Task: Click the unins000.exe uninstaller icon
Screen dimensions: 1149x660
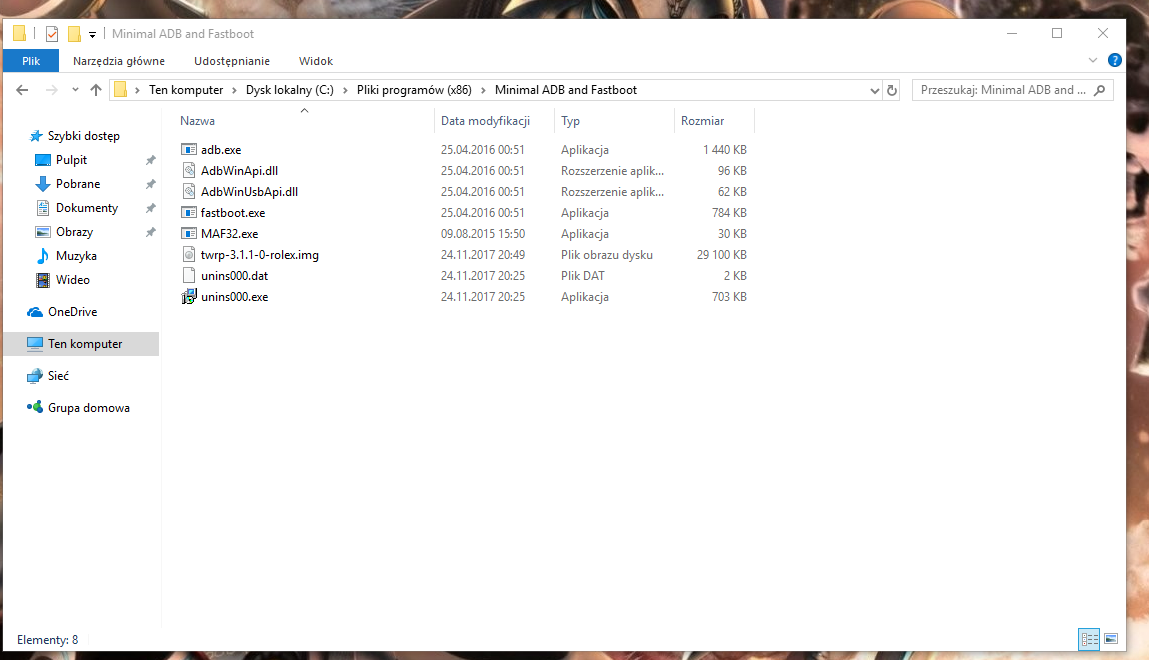Action: tap(189, 297)
